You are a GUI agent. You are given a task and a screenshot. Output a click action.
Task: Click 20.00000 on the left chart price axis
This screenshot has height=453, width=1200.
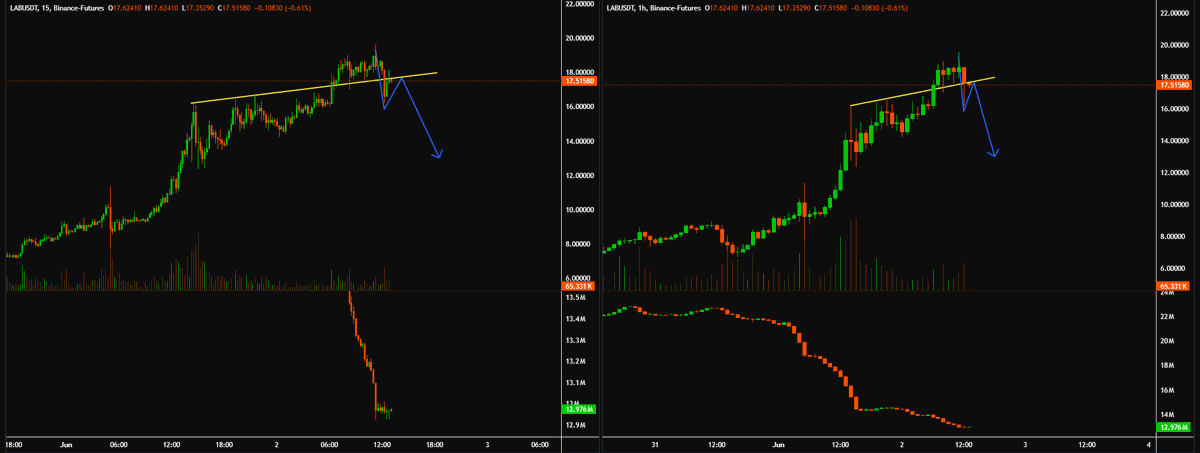coord(579,38)
